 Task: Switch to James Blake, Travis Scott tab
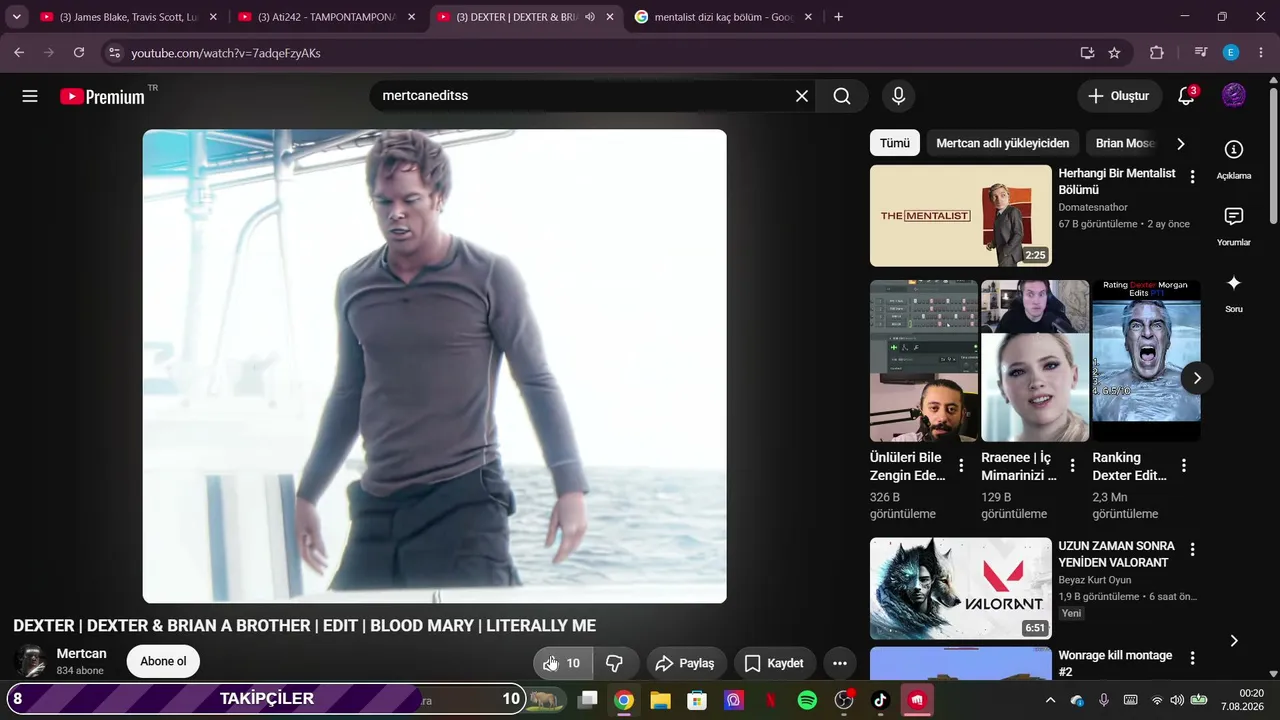coord(129,17)
